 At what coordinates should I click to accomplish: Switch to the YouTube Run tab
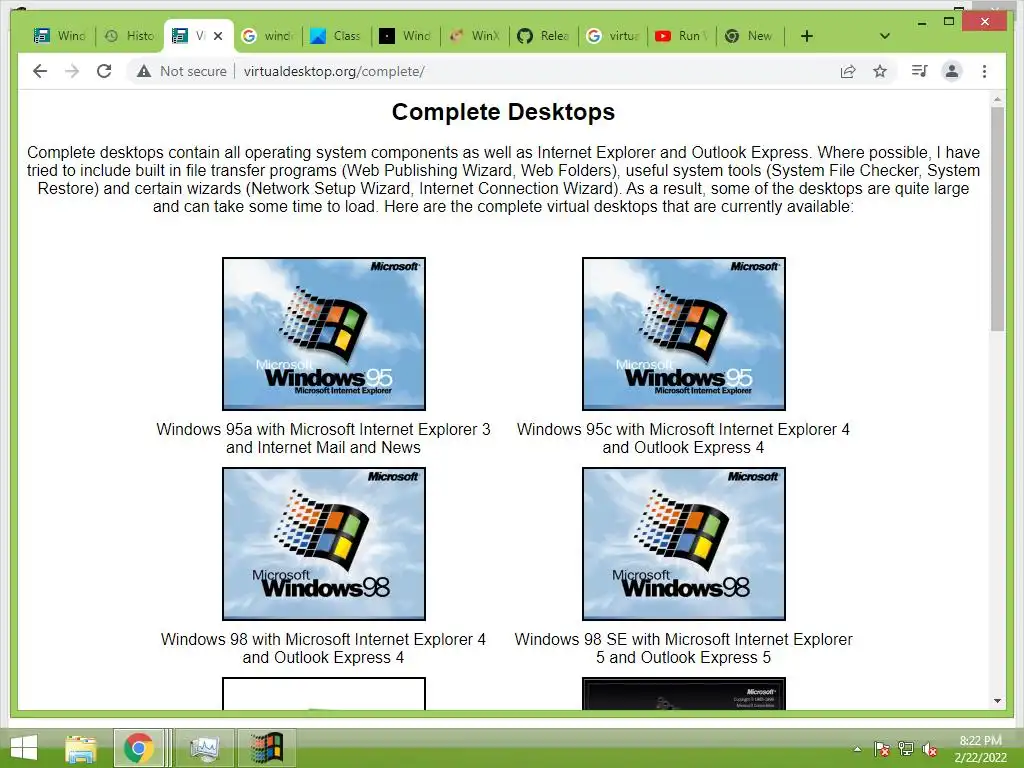(x=682, y=36)
